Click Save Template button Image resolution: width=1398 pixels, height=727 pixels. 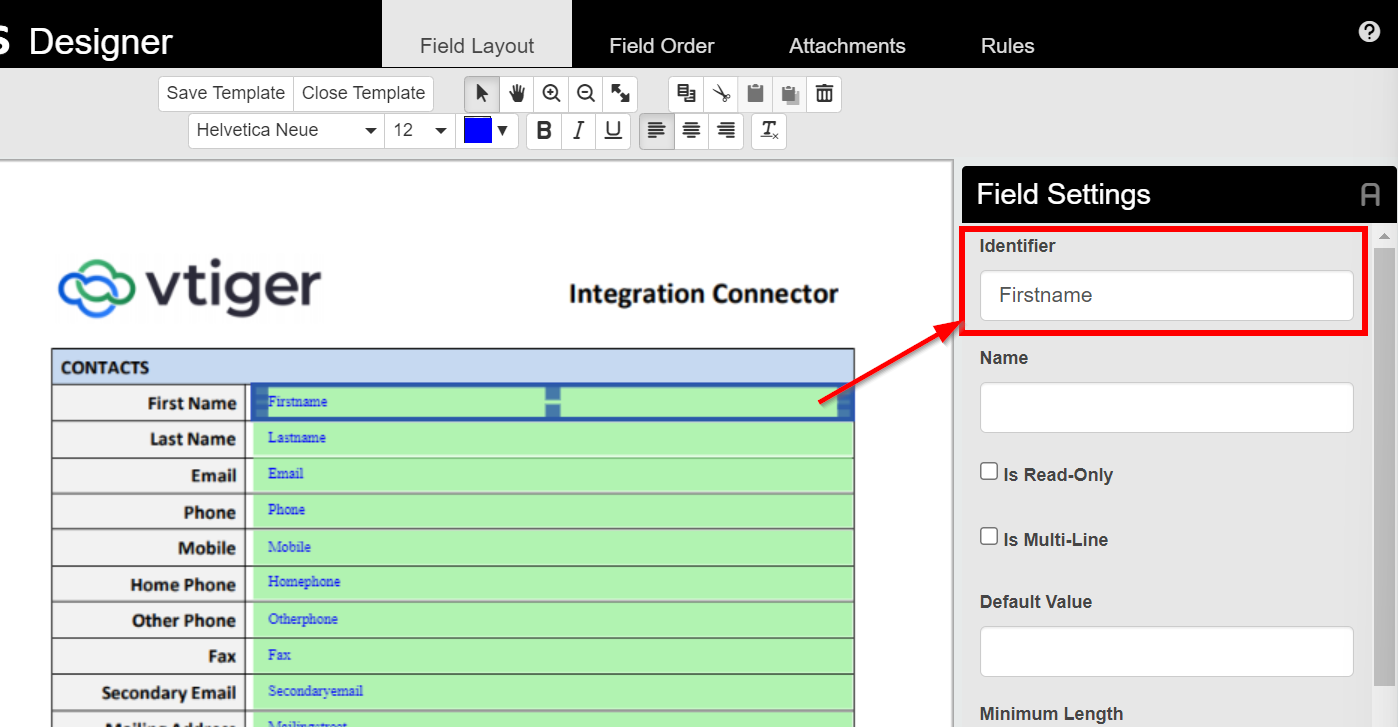click(226, 93)
